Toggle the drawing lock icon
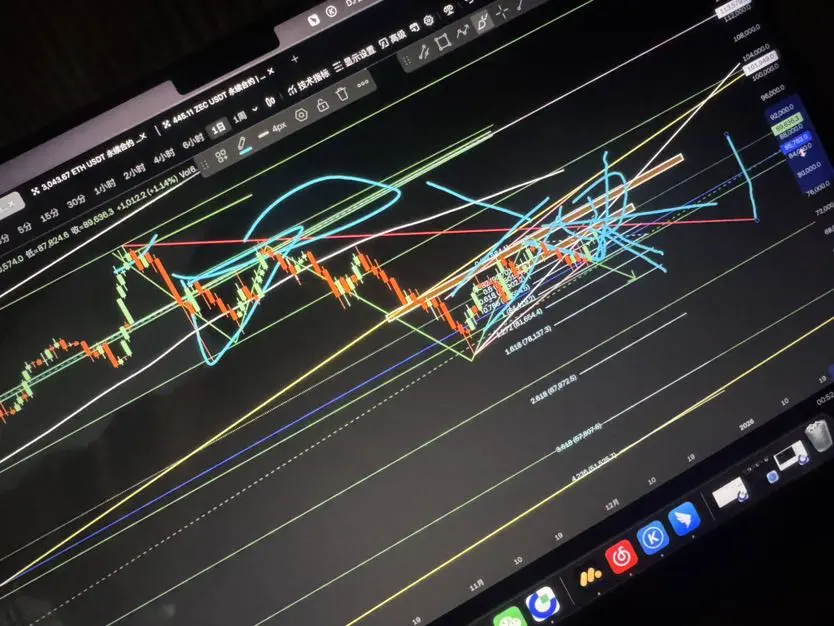 pos(322,104)
